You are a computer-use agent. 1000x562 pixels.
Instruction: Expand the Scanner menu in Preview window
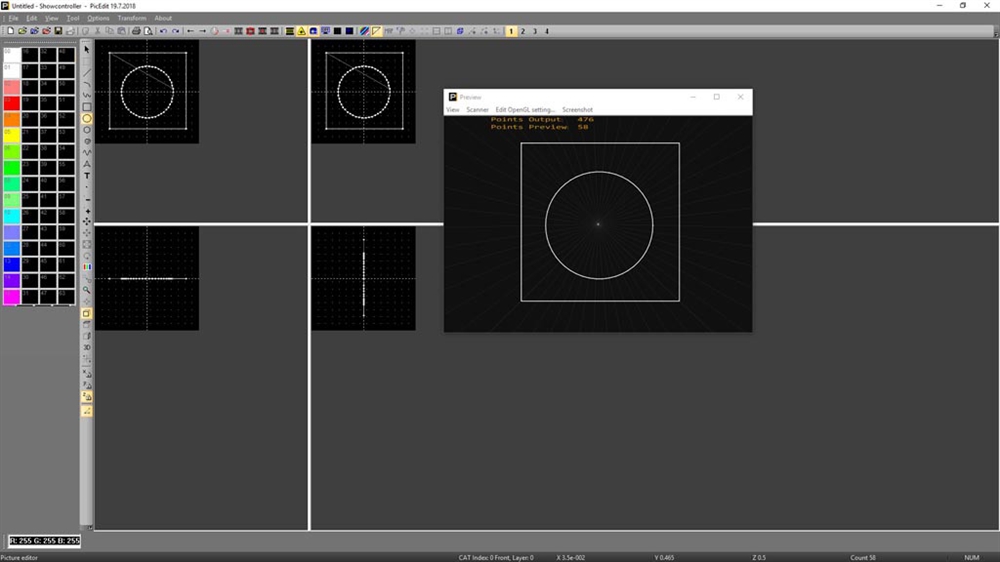point(477,110)
